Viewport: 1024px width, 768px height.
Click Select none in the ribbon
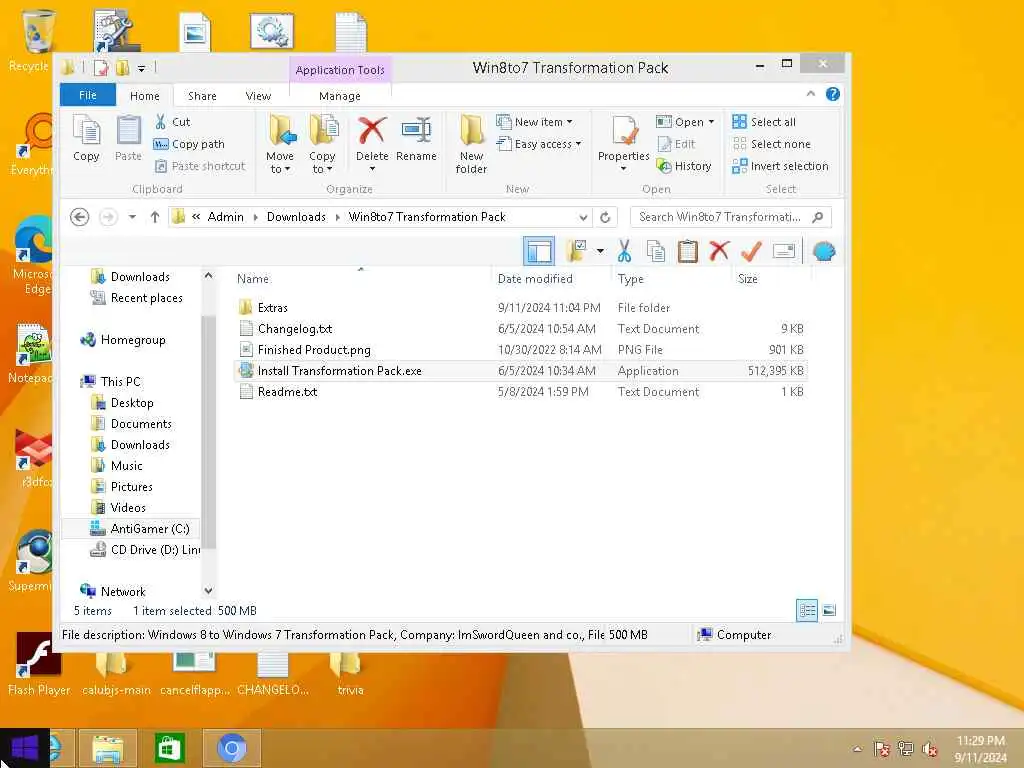[x=771, y=144]
